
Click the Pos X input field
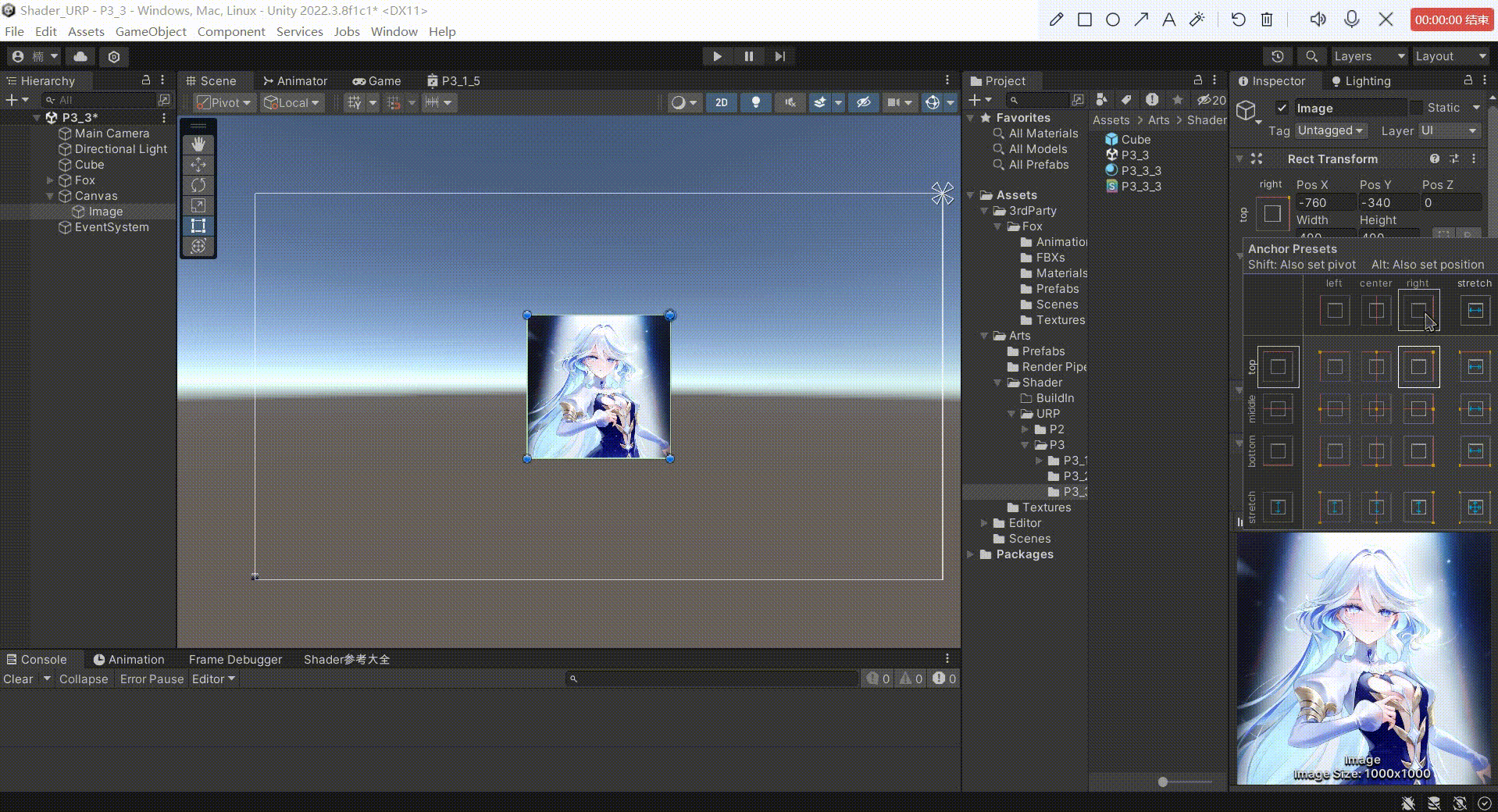tap(1325, 202)
